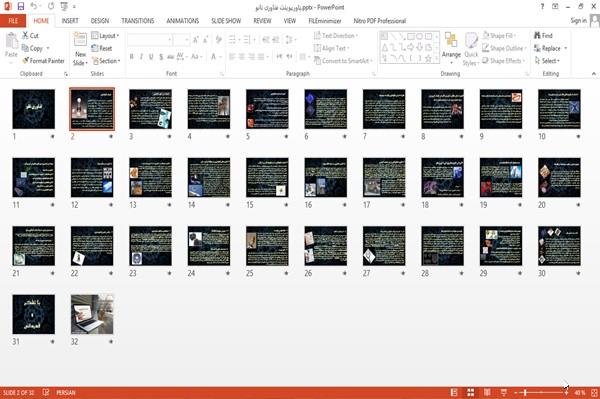The height and width of the screenshot is (399, 600).
Task: Click the Slide Sorter view icon
Action: tap(471, 392)
